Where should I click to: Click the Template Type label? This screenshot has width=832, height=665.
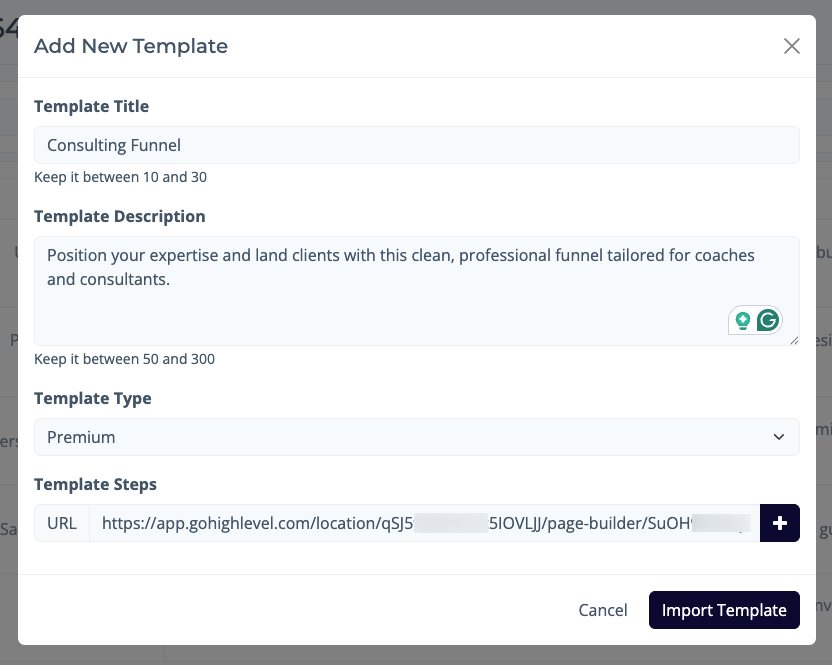tap(93, 398)
